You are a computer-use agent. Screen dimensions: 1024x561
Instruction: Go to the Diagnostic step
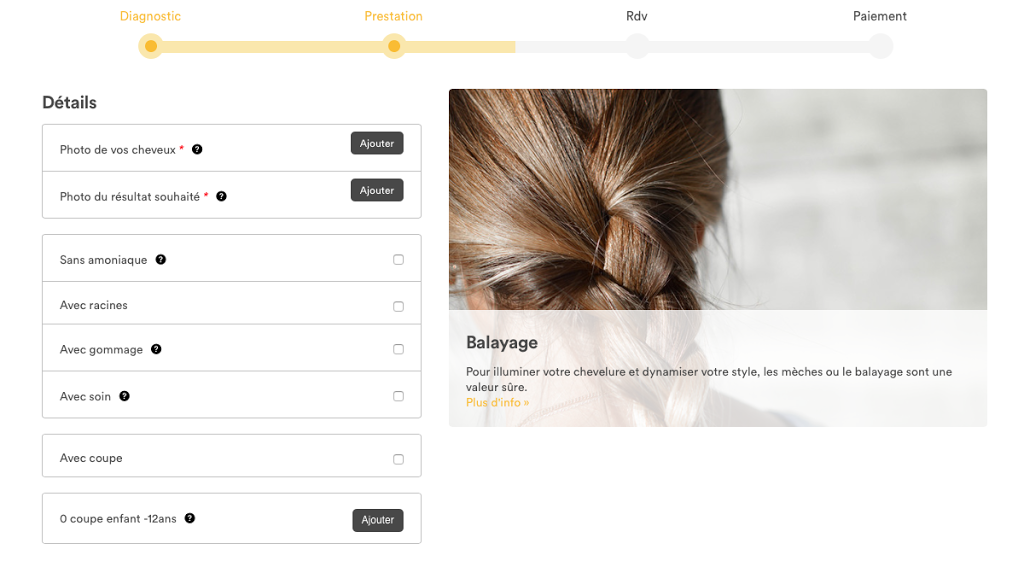coord(150,17)
